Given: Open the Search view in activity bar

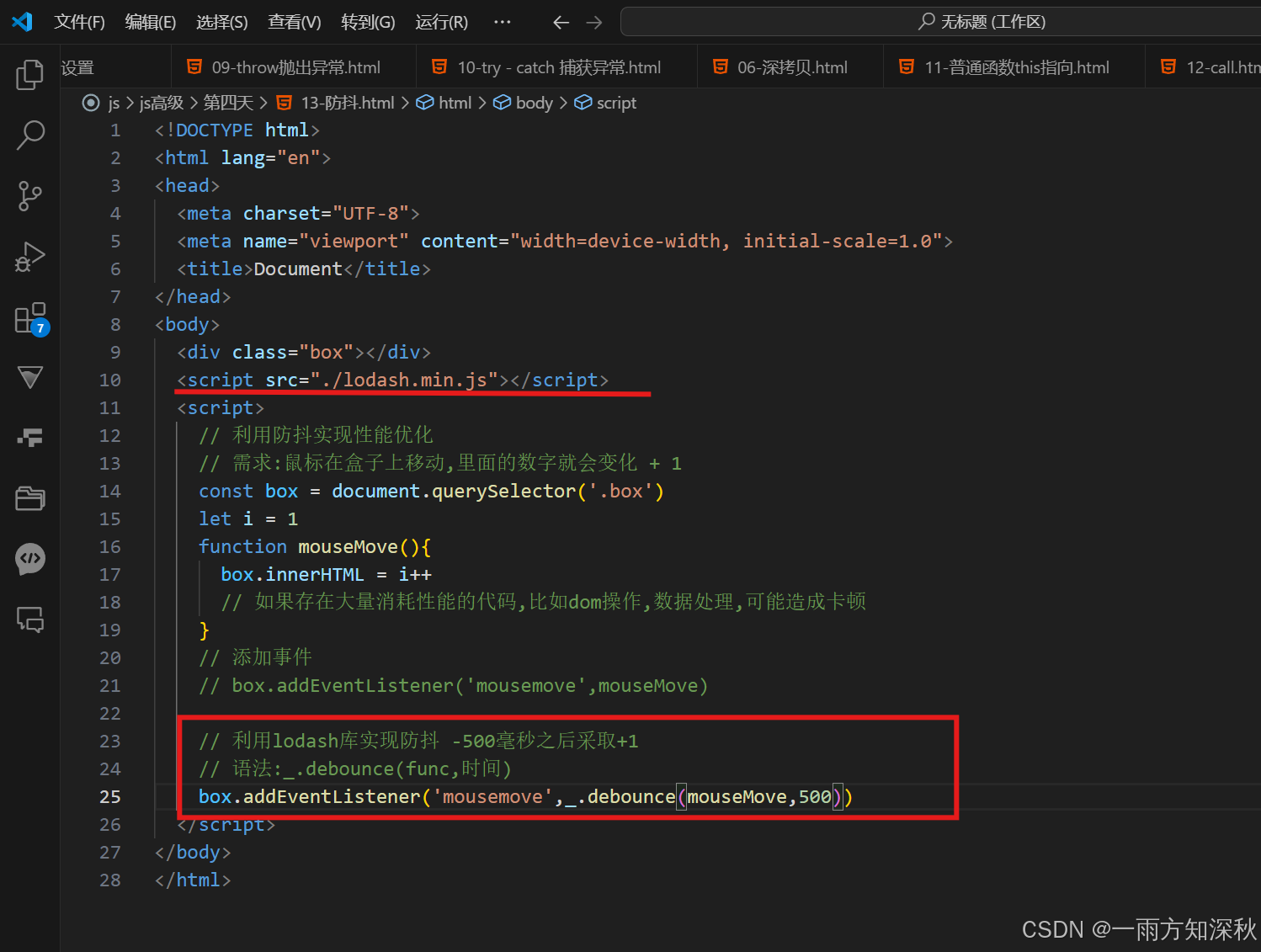Looking at the screenshot, I should 30,135.
